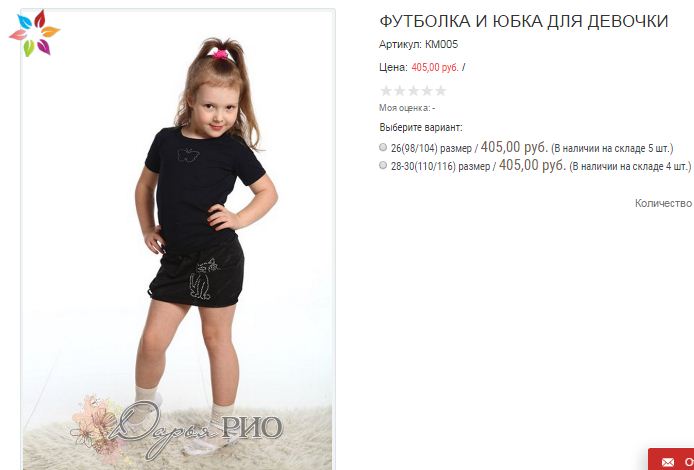
Task: Click the Дарья РИО watermark on photo
Action: pos(177,428)
